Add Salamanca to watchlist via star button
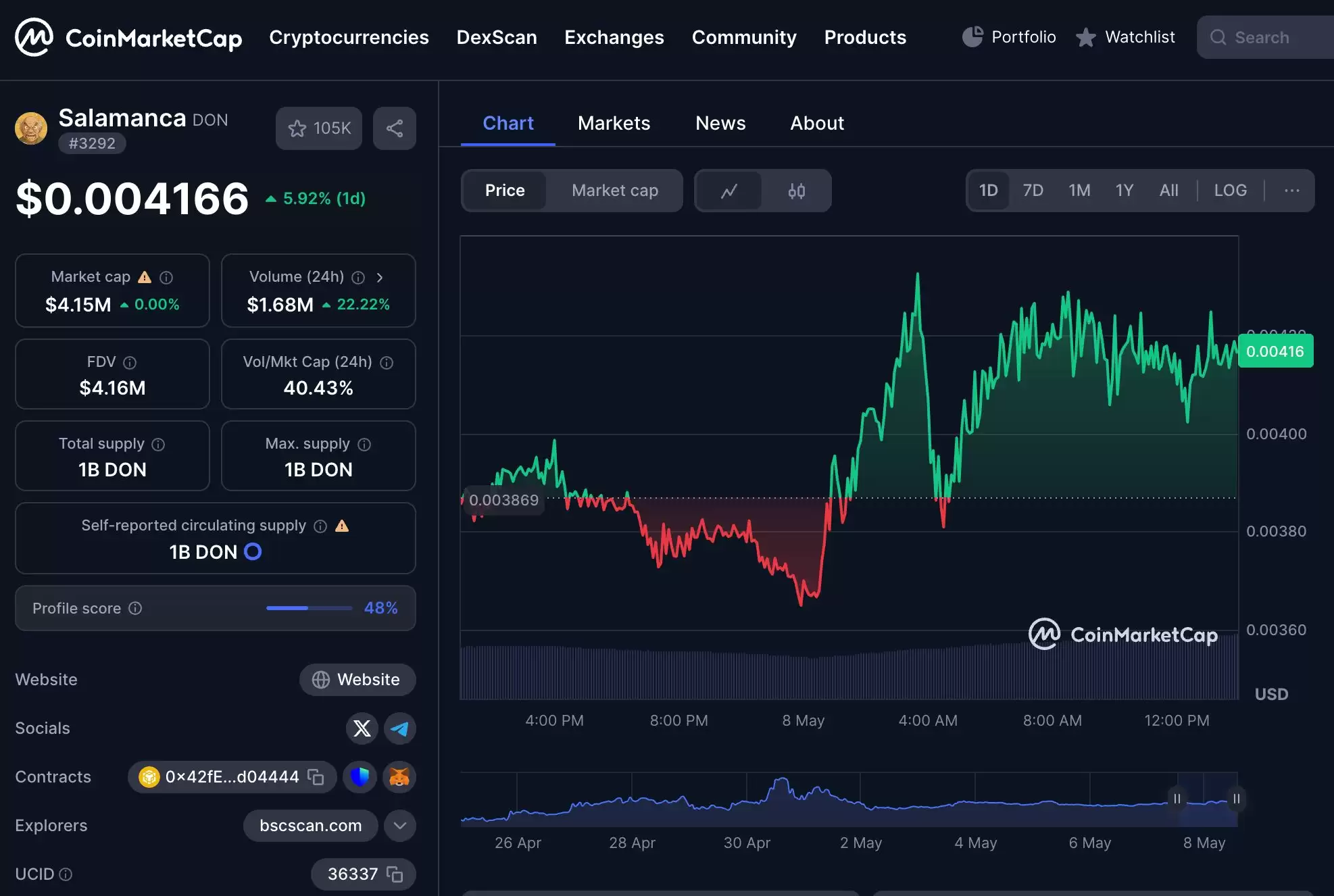 pos(319,128)
